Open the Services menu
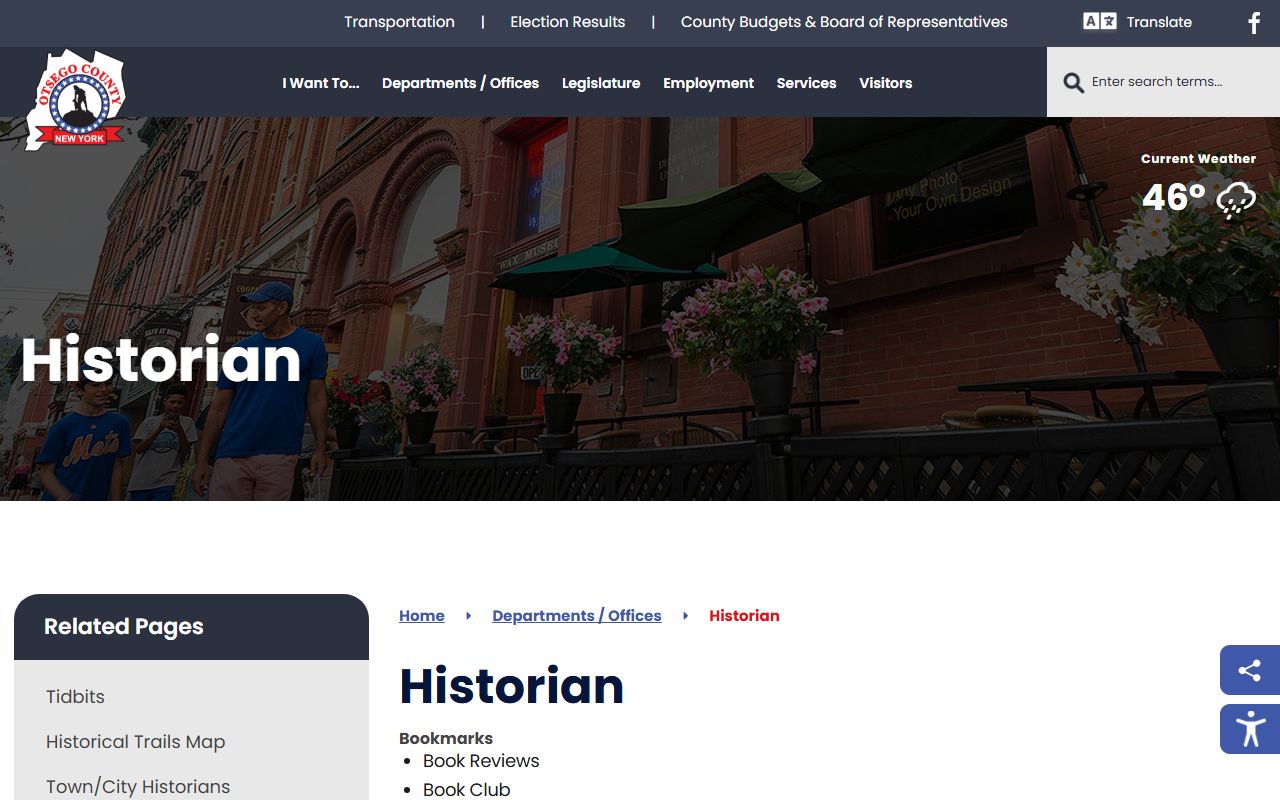The height and width of the screenshot is (800, 1280). [806, 83]
